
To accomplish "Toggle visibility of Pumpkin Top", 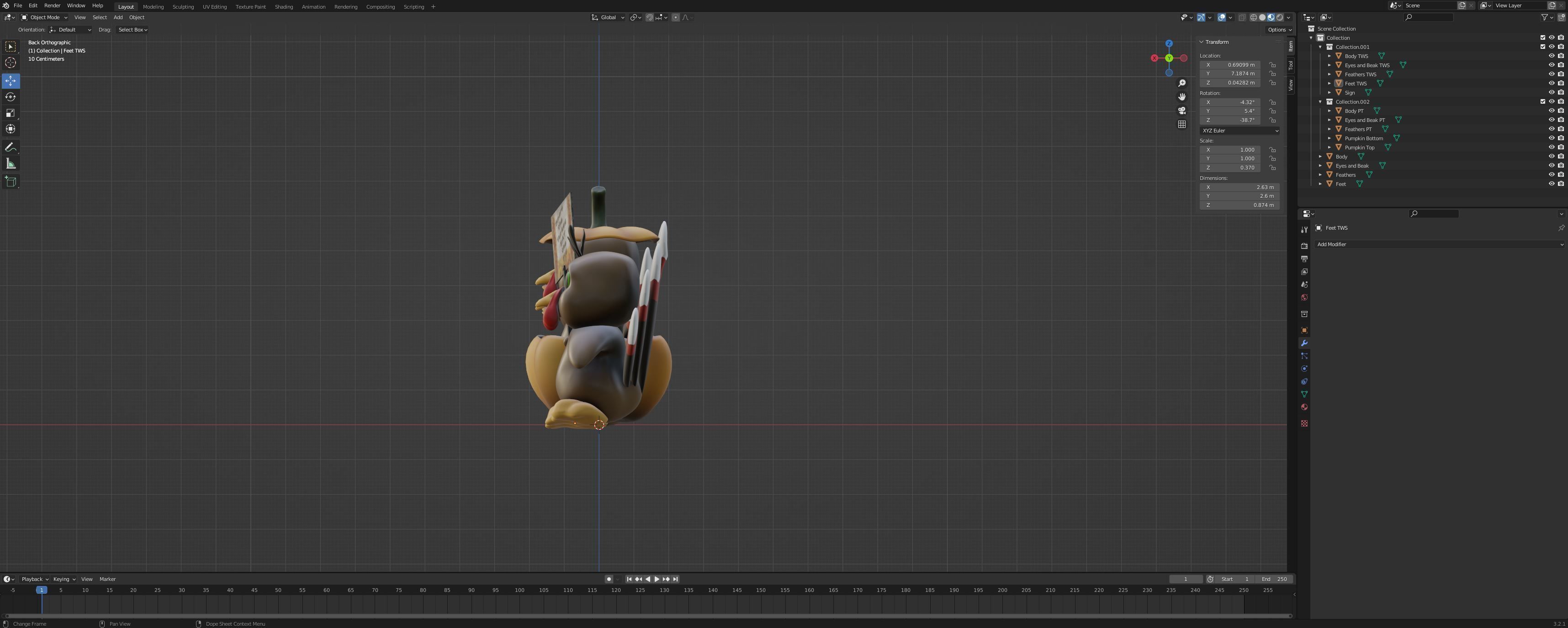I will pyautogui.click(x=1551, y=147).
